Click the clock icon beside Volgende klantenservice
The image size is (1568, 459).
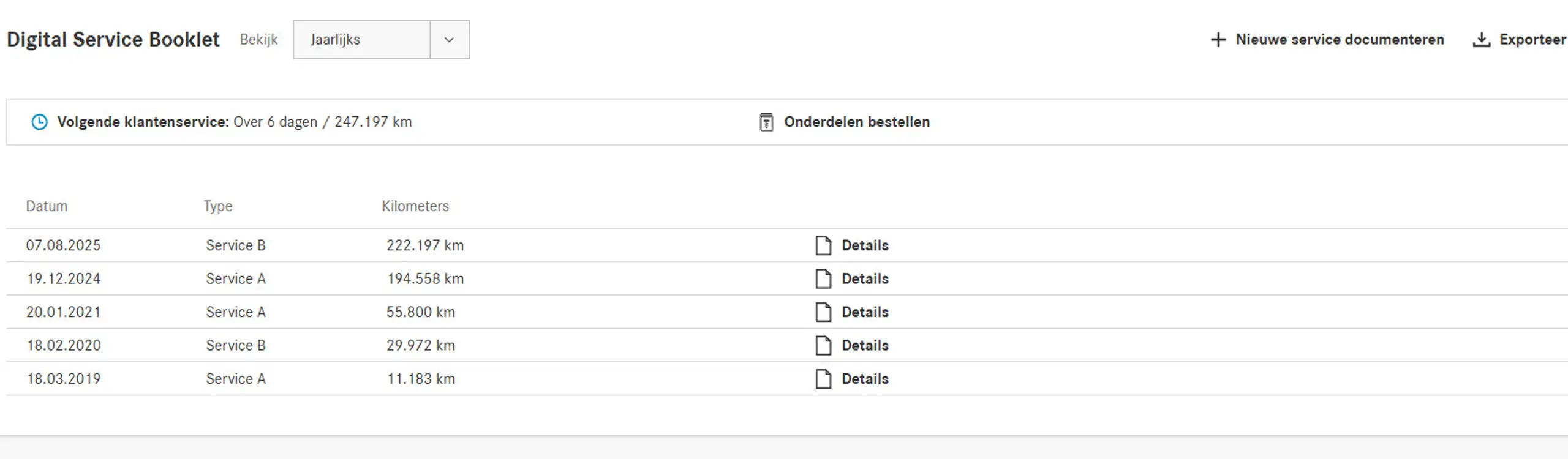click(39, 122)
